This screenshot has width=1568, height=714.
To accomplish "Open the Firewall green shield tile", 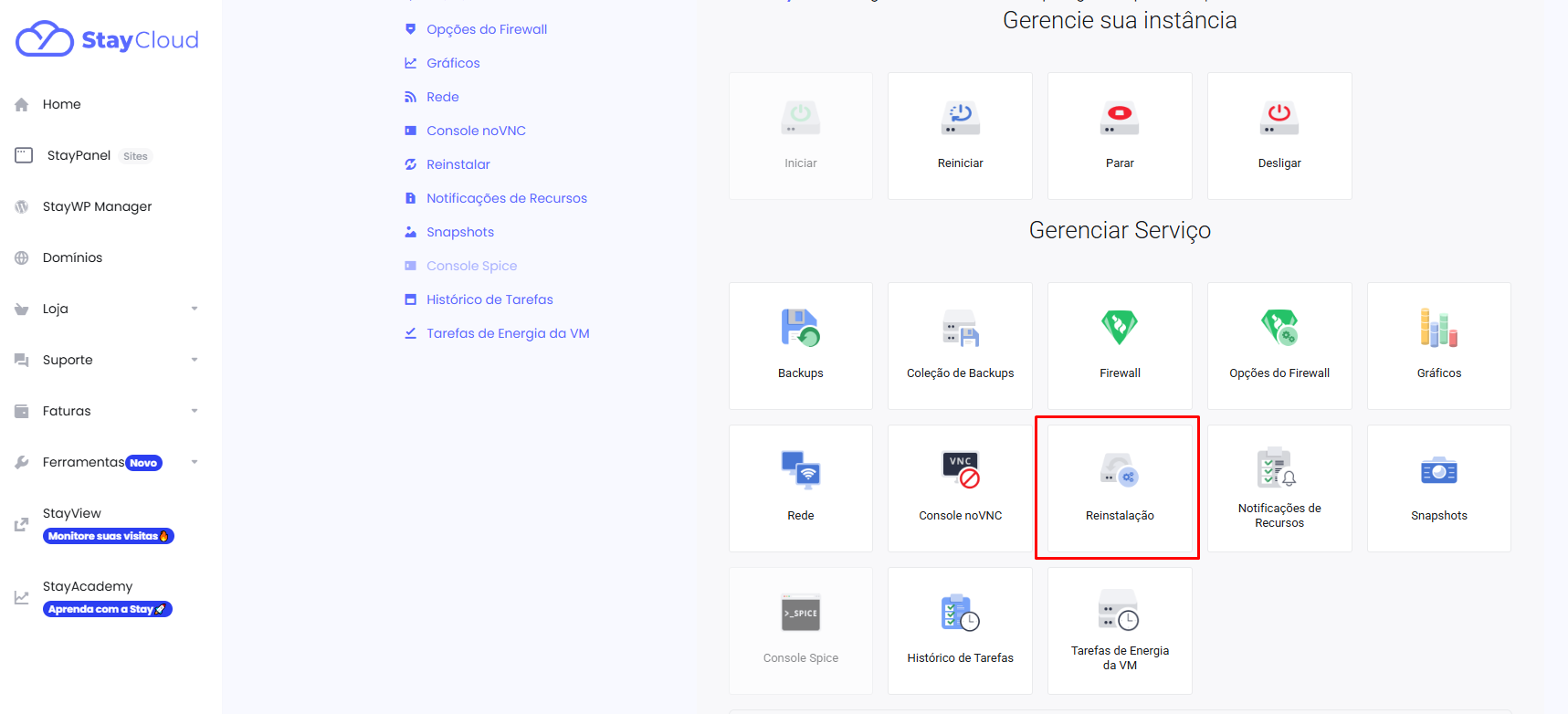I will click(1120, 346).
